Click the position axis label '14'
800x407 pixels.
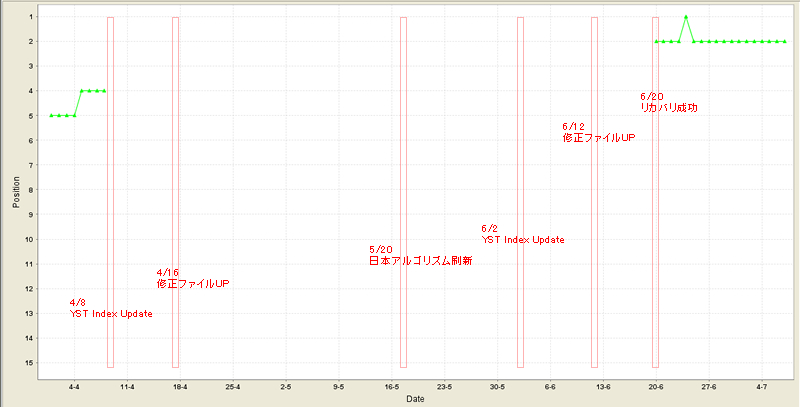(29, 338)
